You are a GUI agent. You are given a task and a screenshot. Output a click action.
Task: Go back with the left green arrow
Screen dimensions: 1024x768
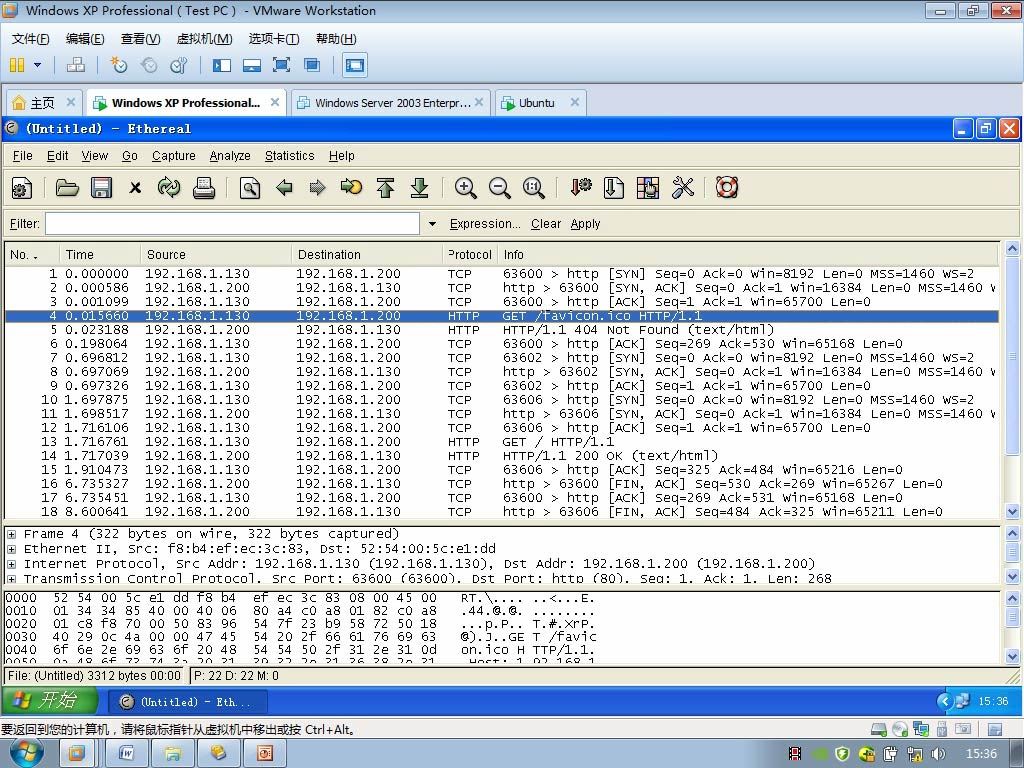284,189
